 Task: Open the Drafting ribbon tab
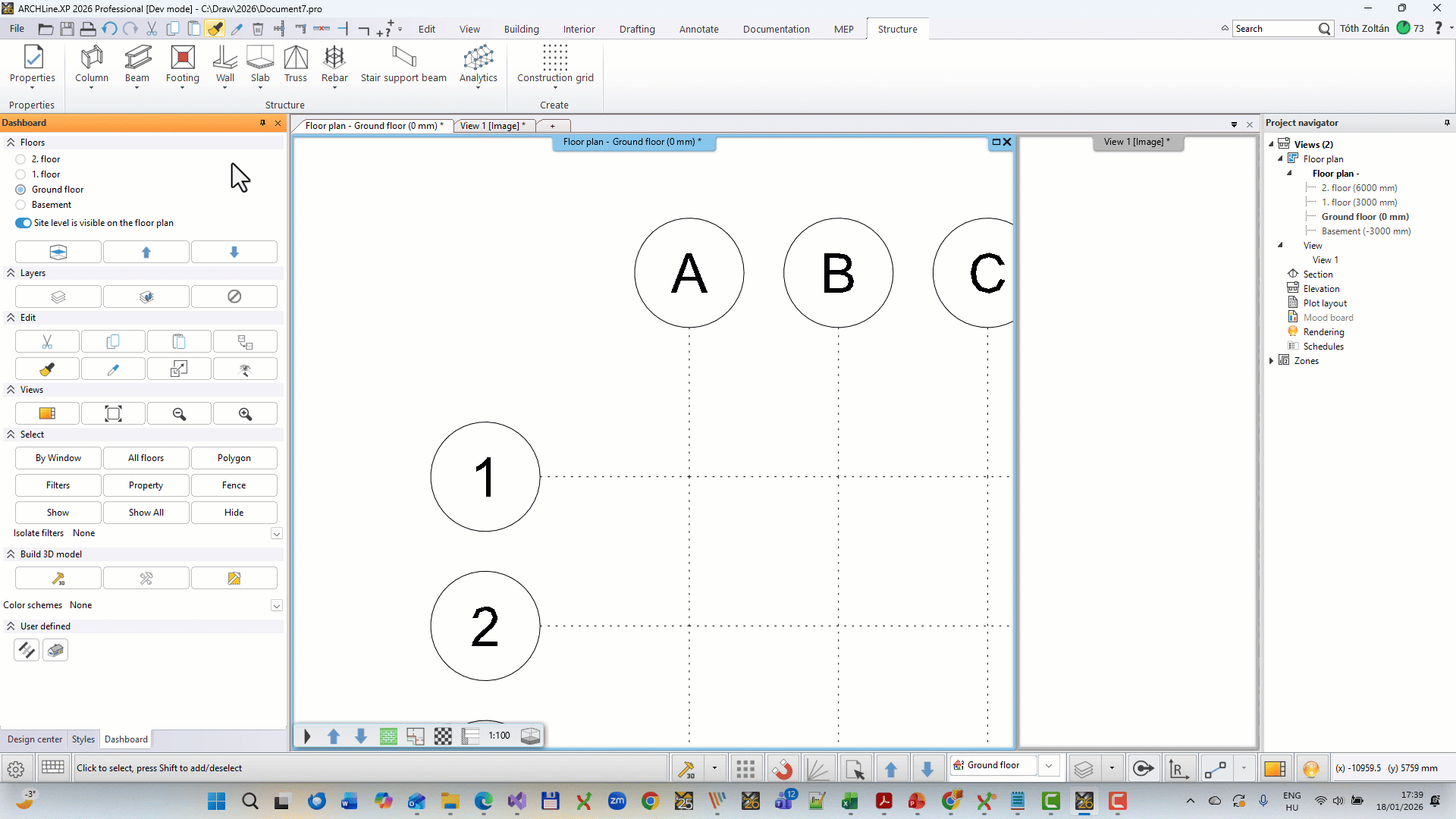637,29
